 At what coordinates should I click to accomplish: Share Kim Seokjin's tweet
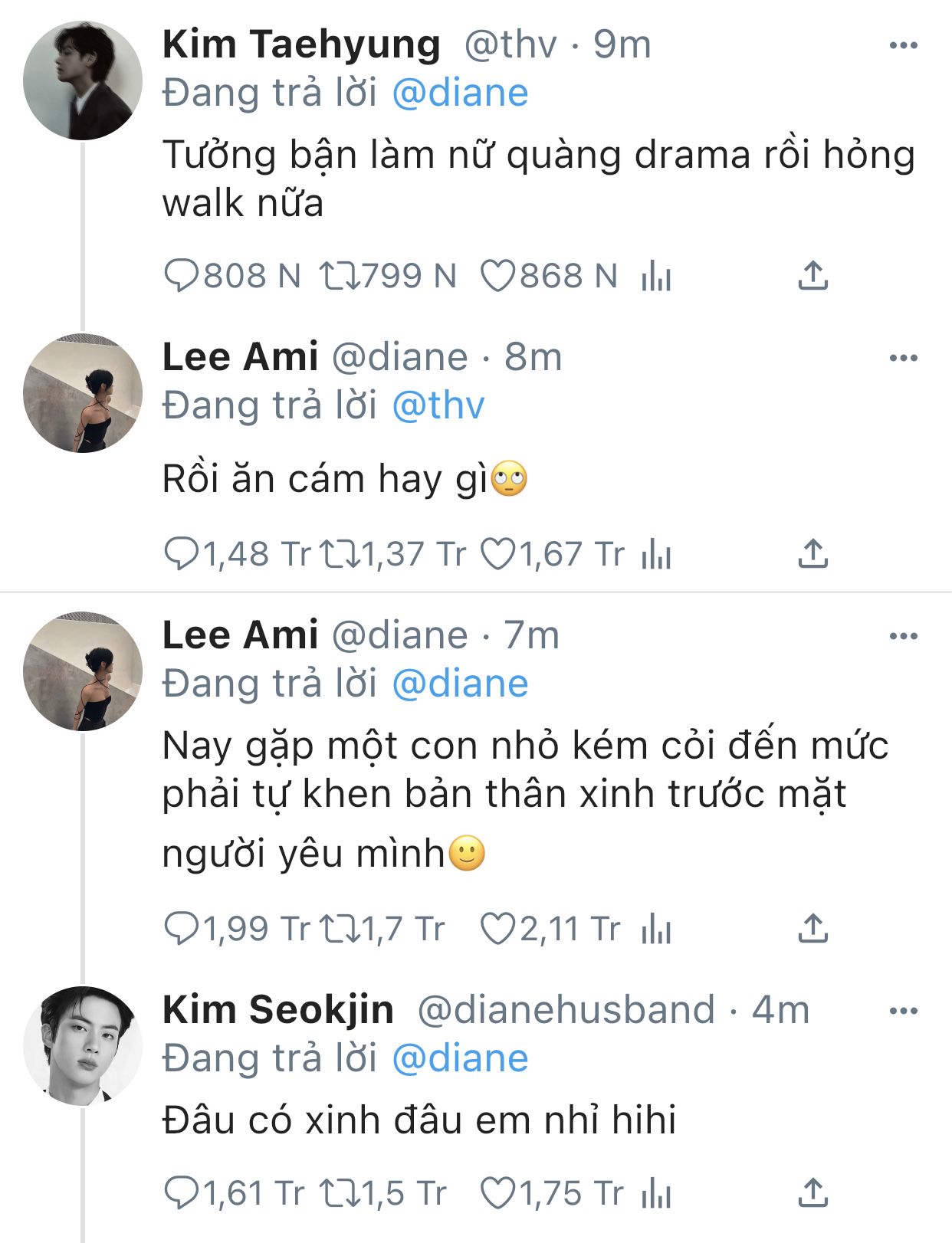812,1193
